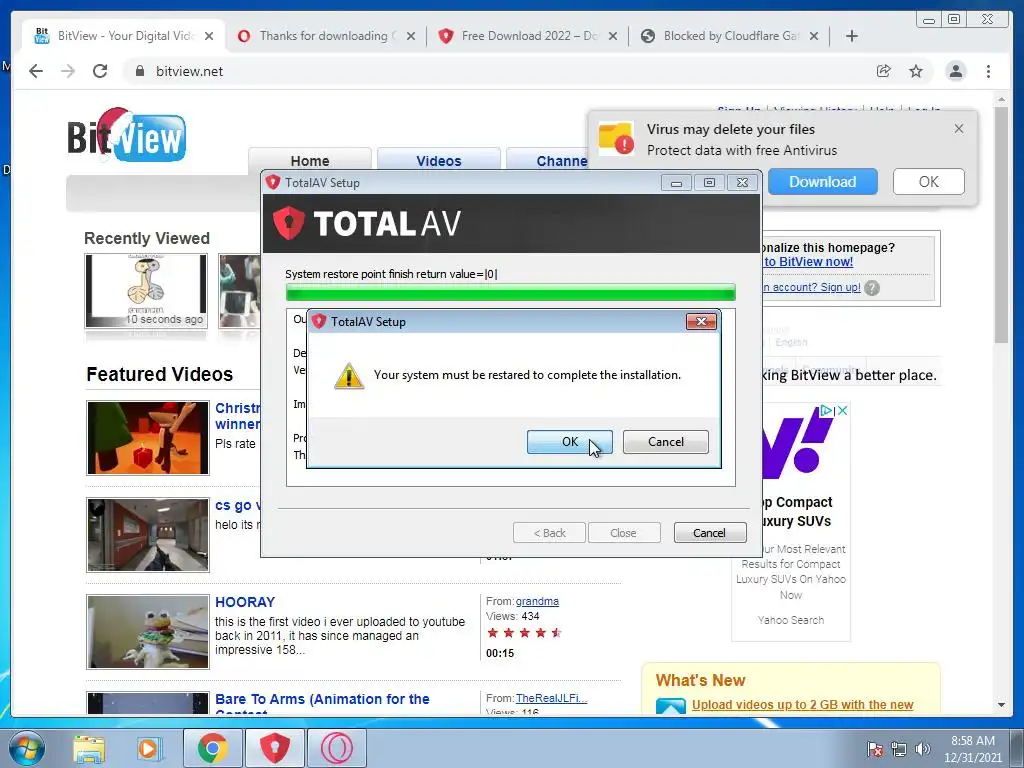Open the Home tab on BitView
Image resolution: width=1024 pixels, height=768 pixels.
310,161
